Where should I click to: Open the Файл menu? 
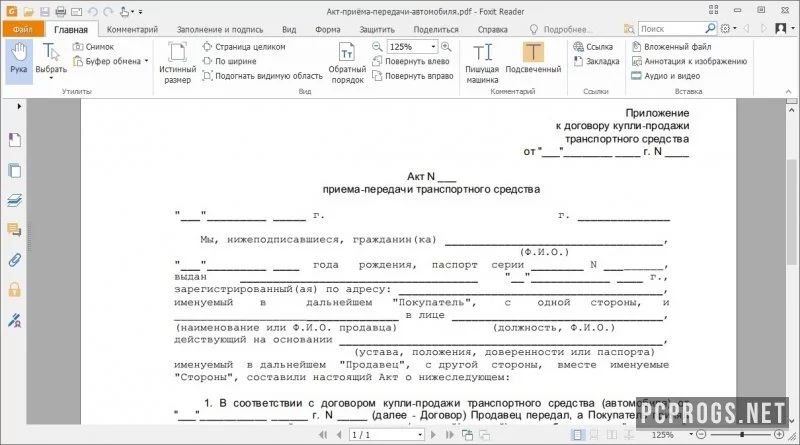[x=22, y=29]
